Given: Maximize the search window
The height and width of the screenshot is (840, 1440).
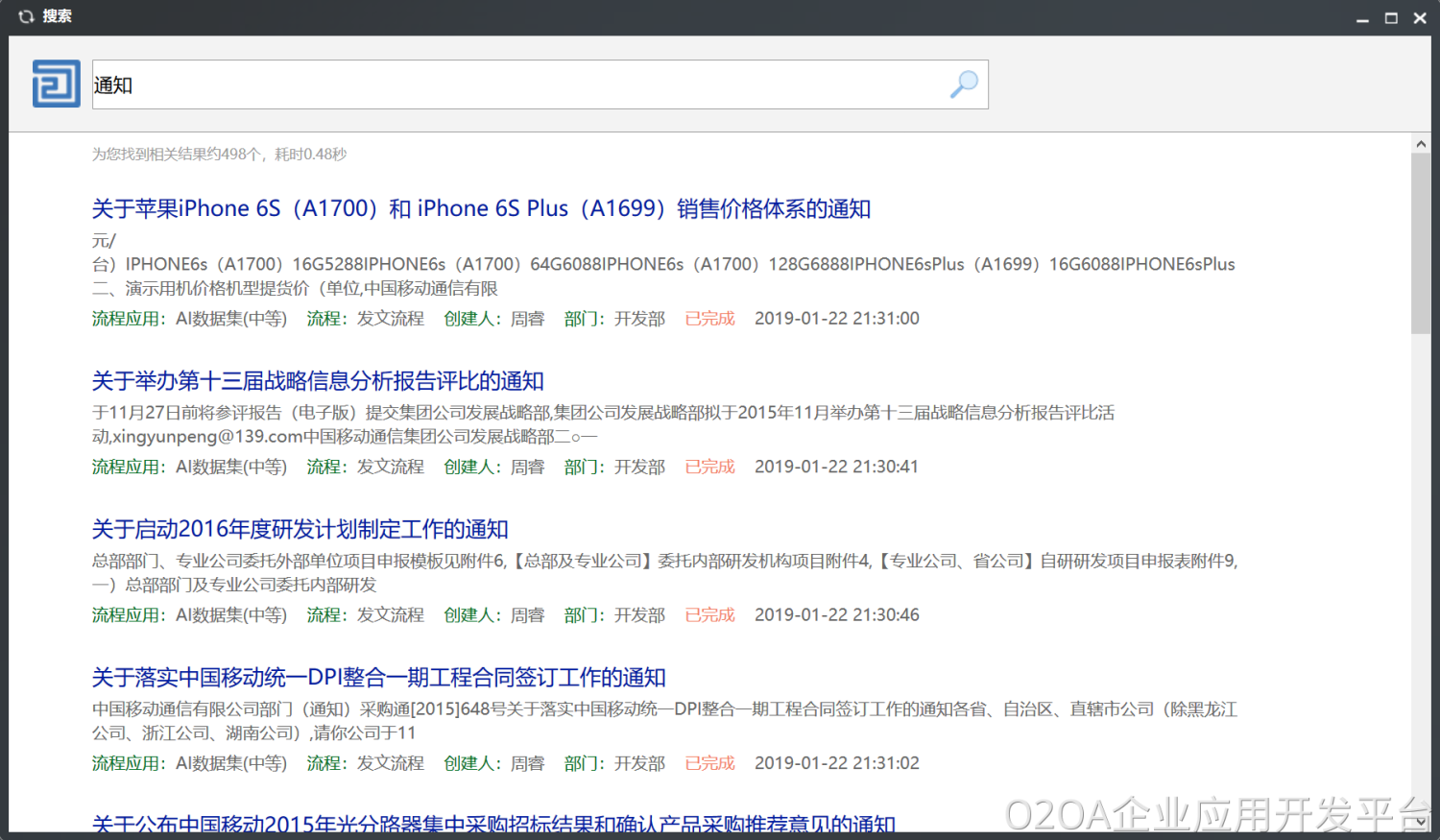Looking at the screenshot, I should click(1391, 18).
